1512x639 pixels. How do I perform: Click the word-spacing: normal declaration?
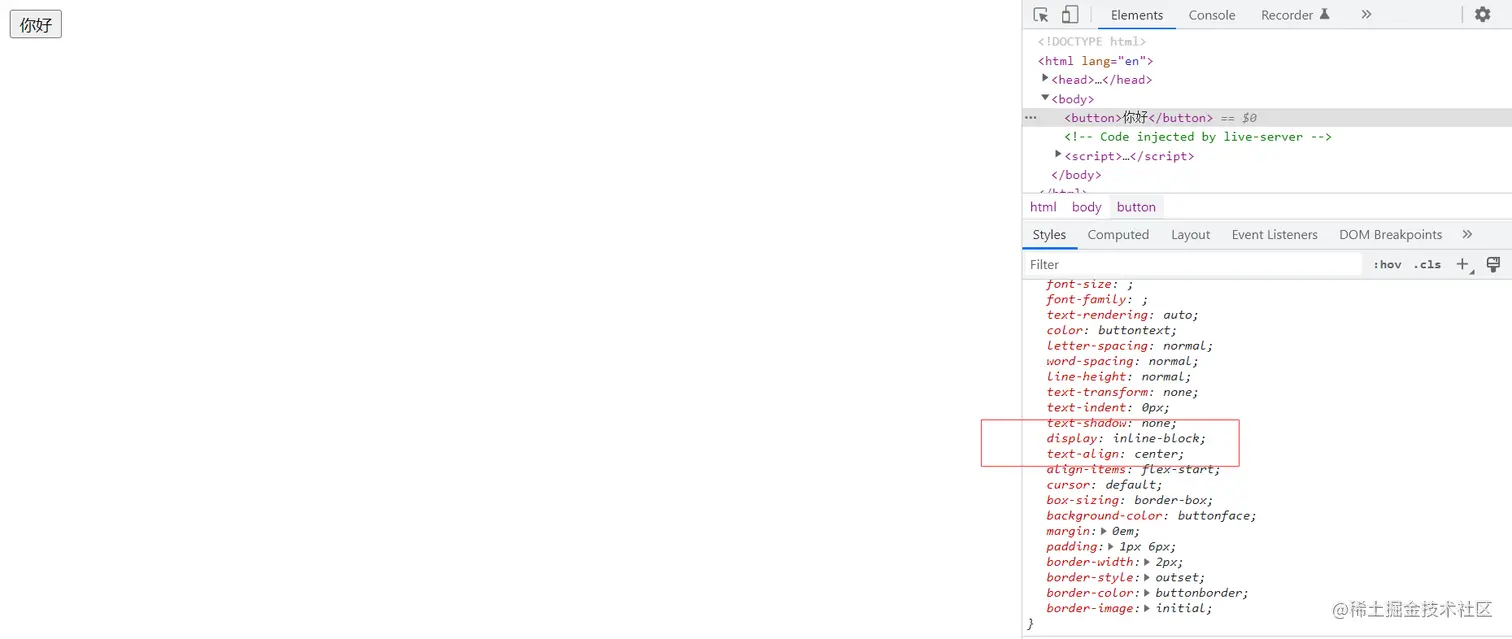click(1122, 361)
